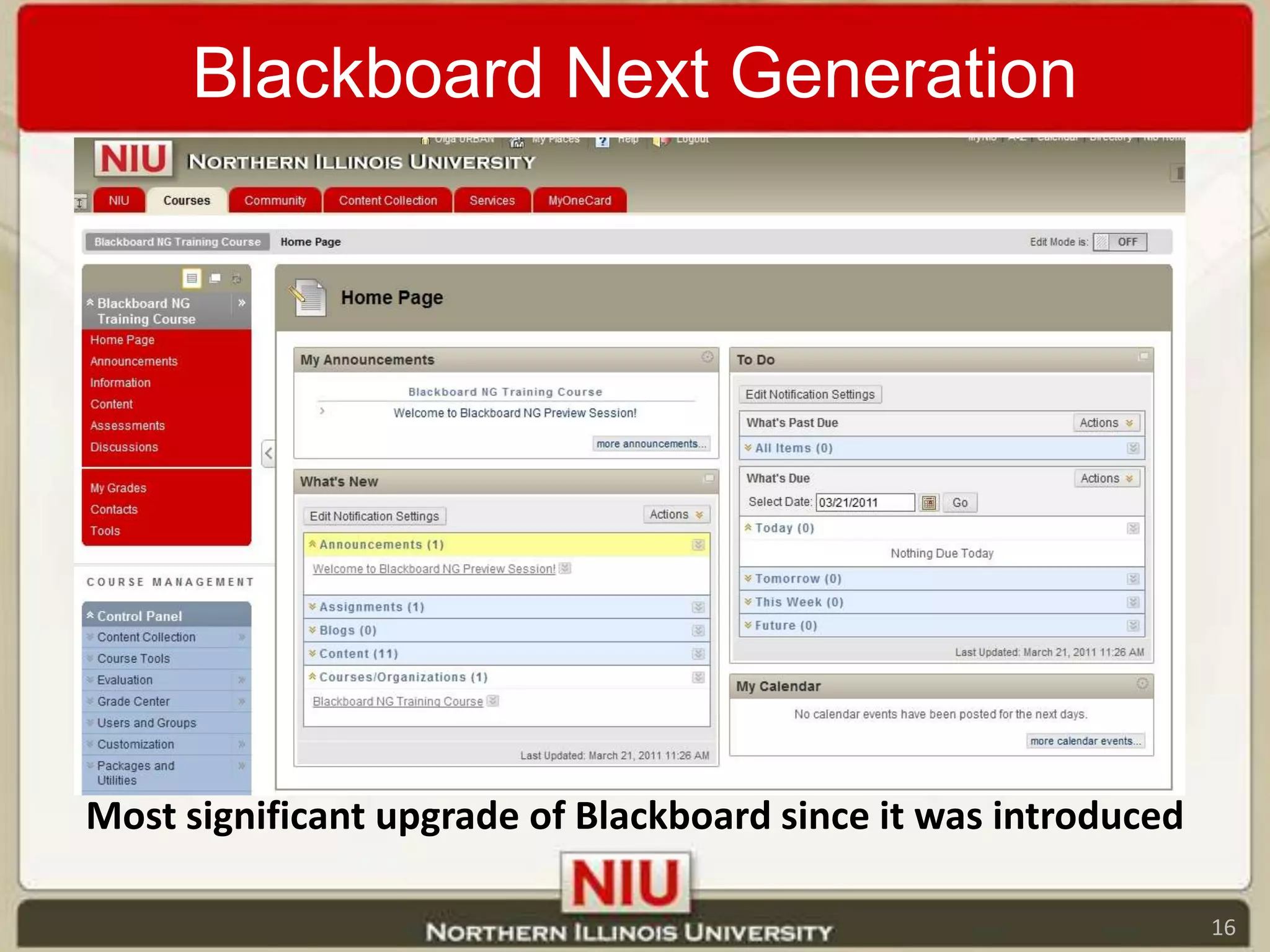Viewport: 1270px width, 952px height.
Task: Open My Announcements module settings icon
Action: (708, 357)
